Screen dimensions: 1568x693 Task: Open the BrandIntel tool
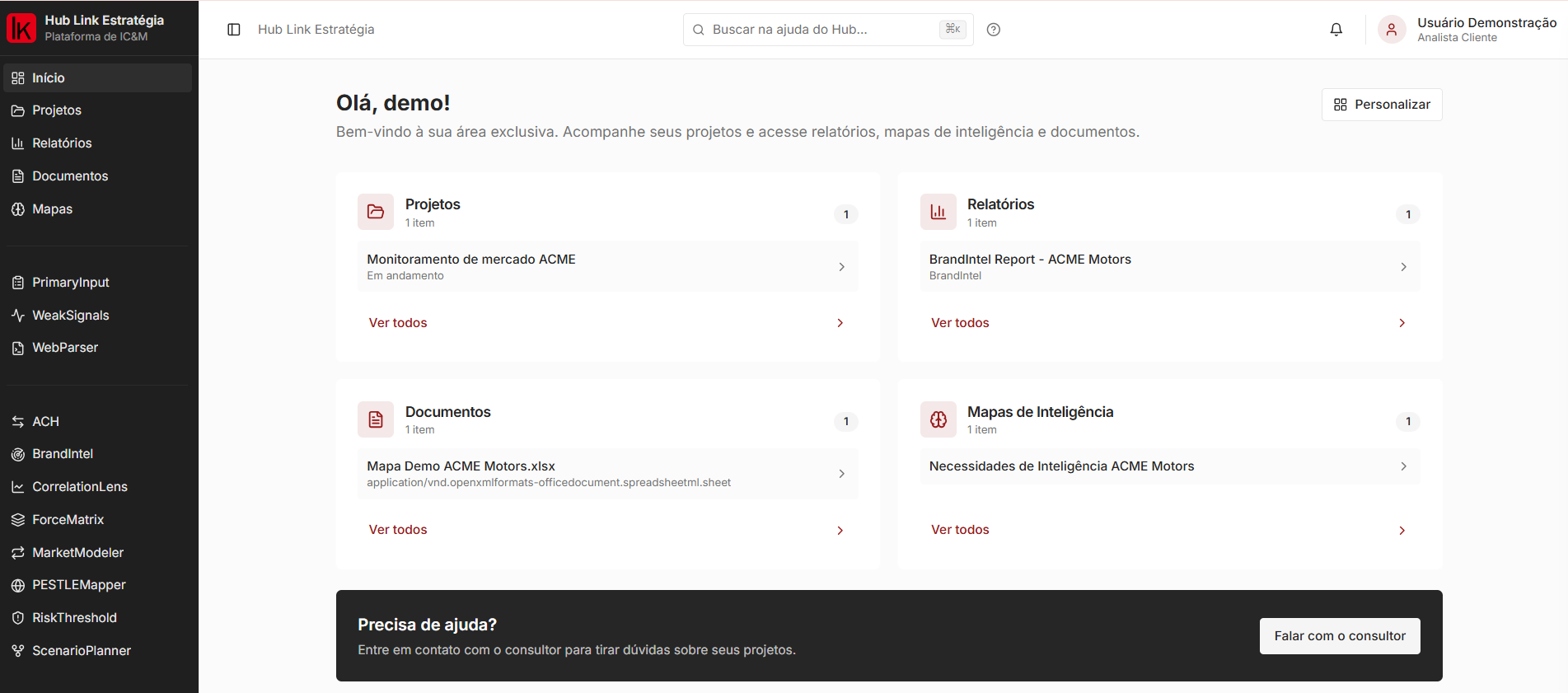point(98,454)
